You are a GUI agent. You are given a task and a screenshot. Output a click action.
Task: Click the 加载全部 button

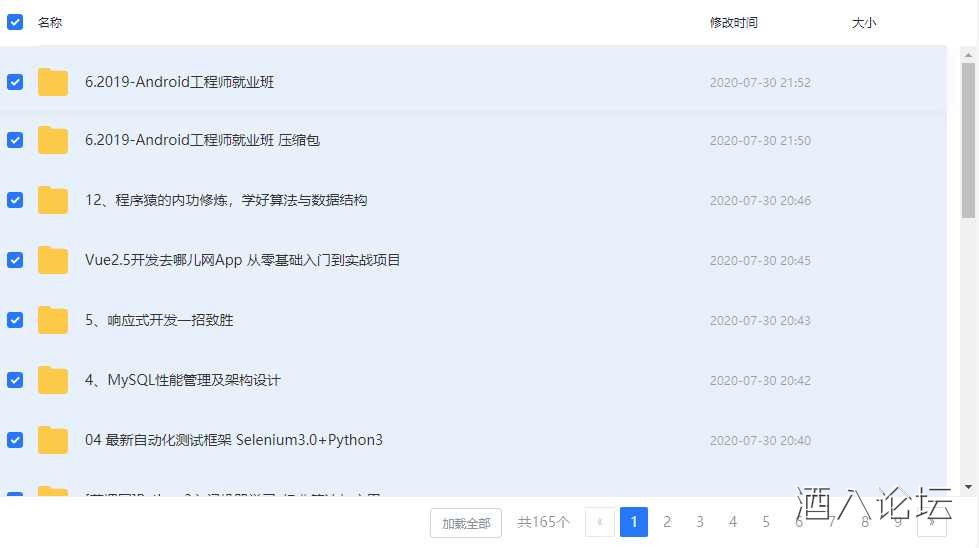pos(466,523)
